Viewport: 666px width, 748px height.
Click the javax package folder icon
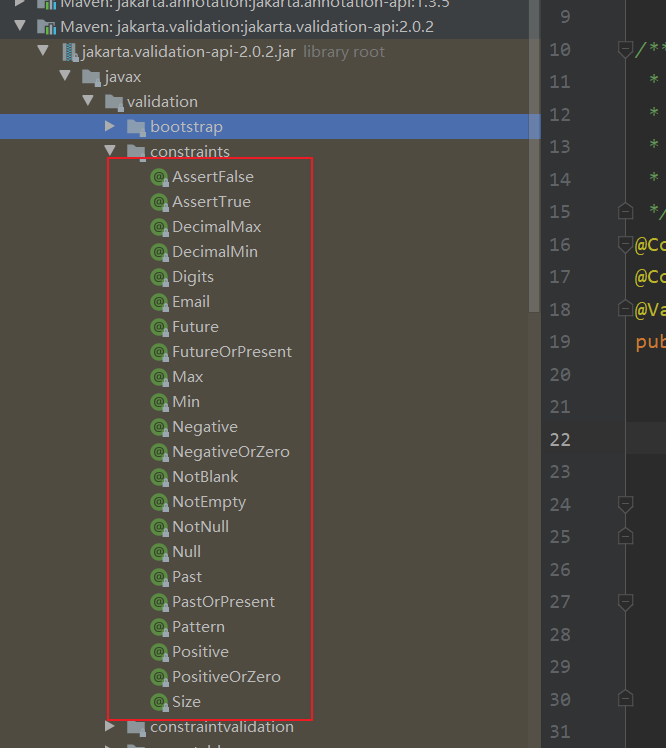click(91, 77)
